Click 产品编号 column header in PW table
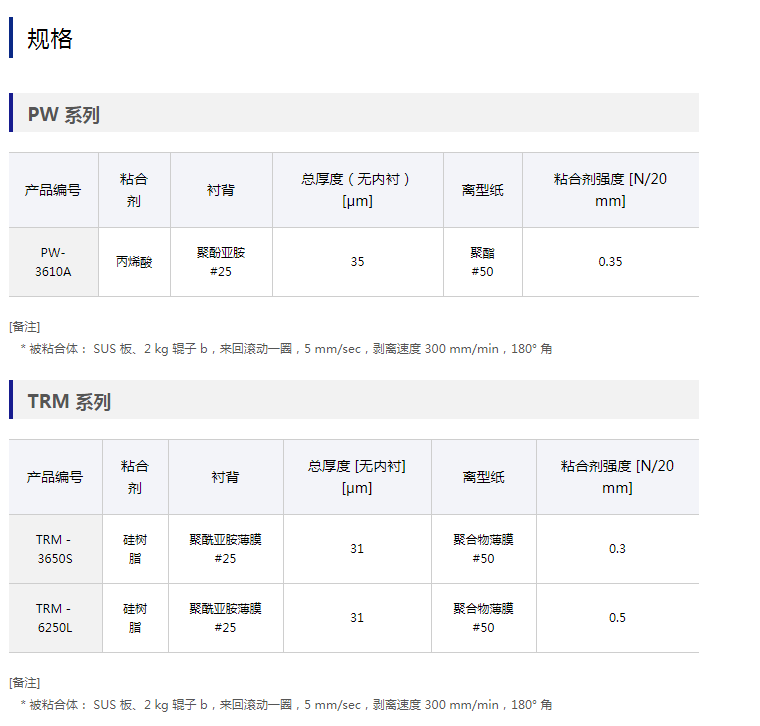 click(53, 190)
